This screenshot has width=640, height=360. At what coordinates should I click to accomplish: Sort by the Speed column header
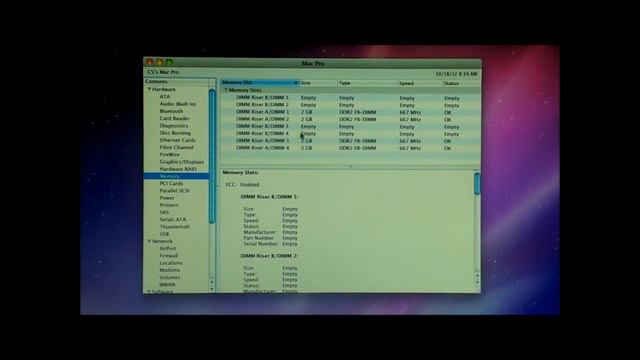tap(420, 83)
